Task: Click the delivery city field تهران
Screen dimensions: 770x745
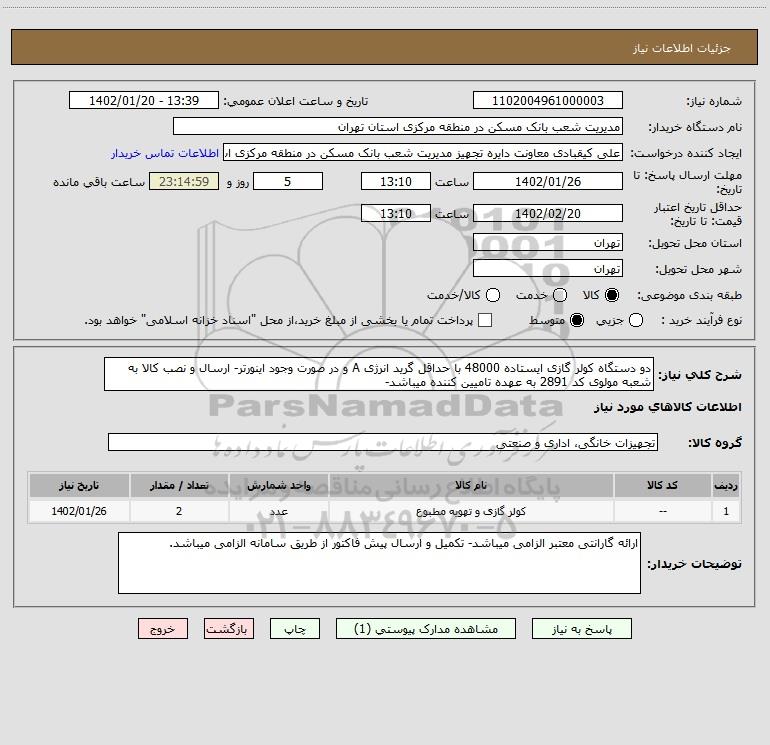Action: coord(548,269)
